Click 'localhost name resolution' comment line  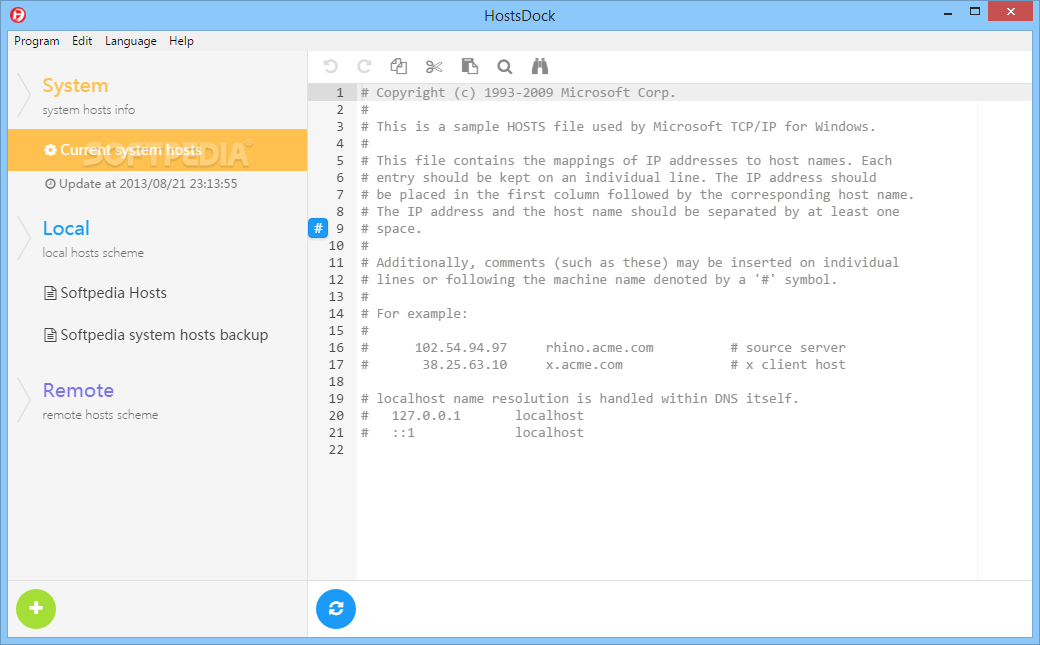[580, 399]
